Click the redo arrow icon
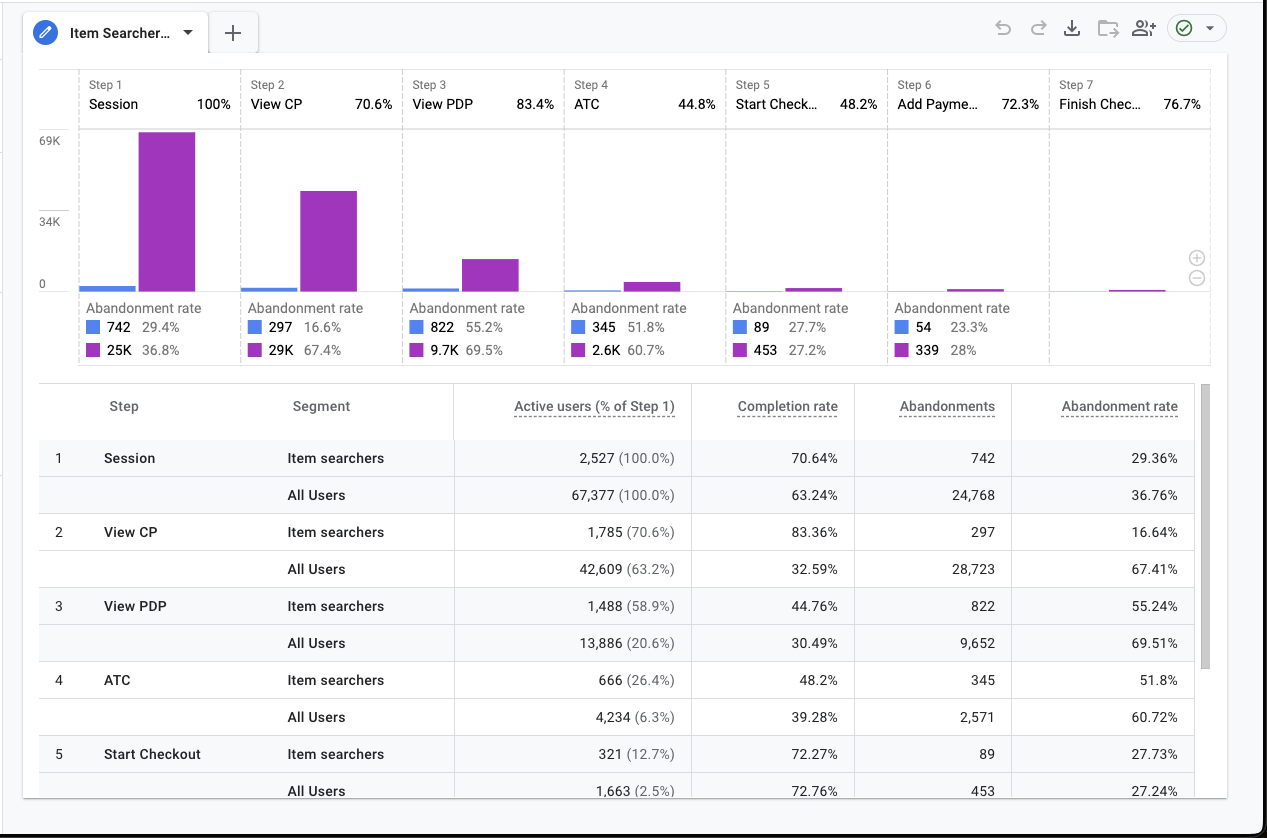This screenshot has height=838, width=1267. [1038, 29]
